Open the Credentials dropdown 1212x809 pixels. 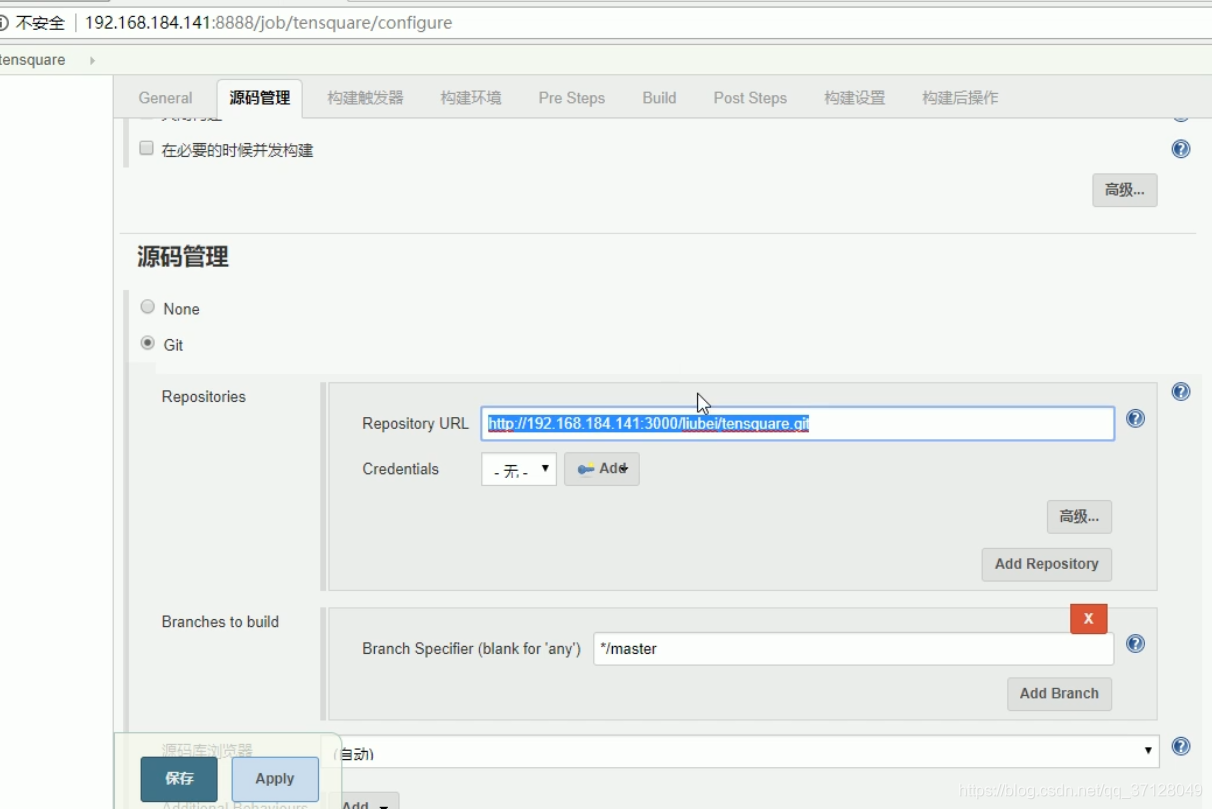click(519, 469)
